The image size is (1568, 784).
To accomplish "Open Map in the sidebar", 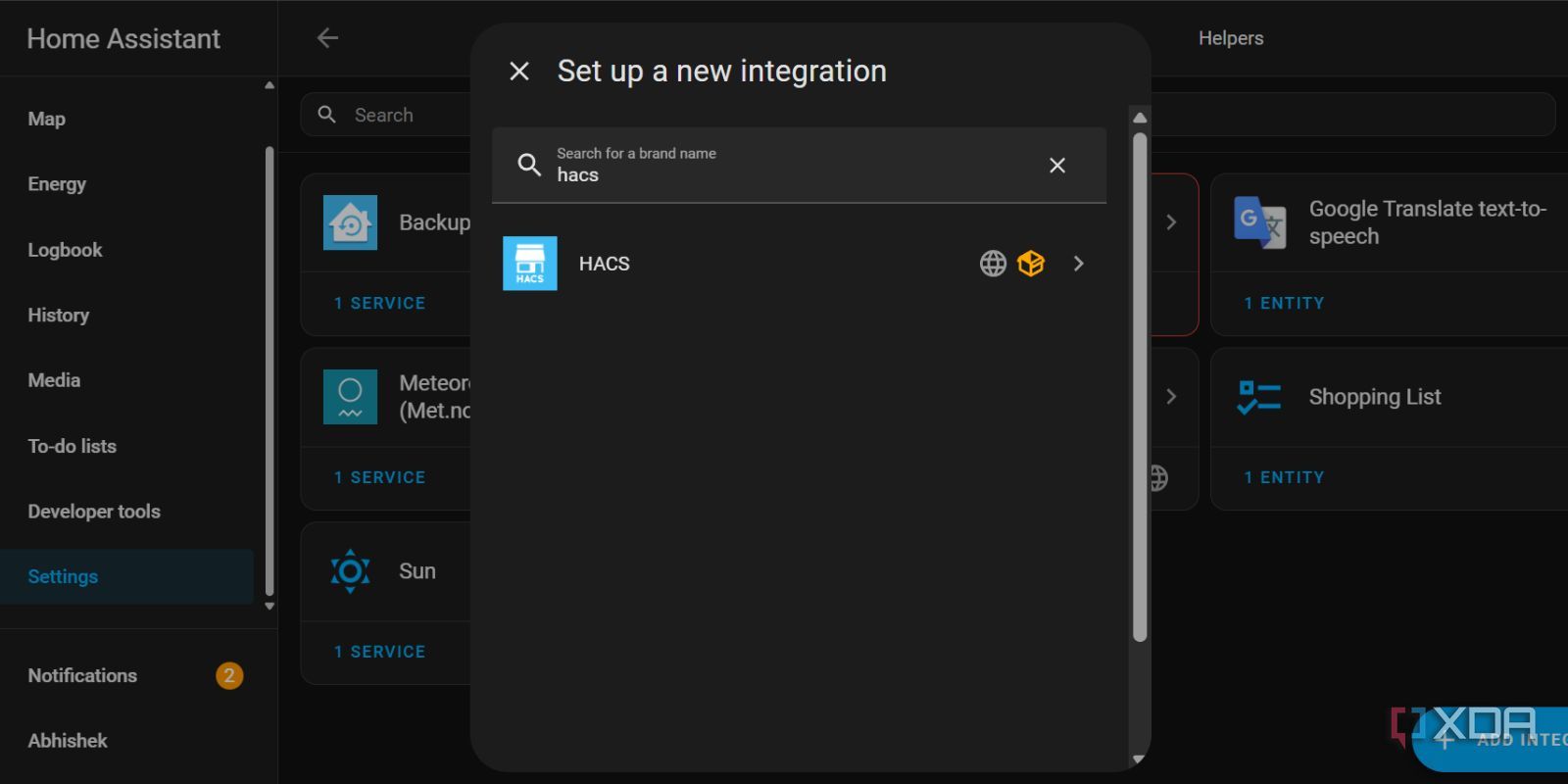I will click(127, 120).
